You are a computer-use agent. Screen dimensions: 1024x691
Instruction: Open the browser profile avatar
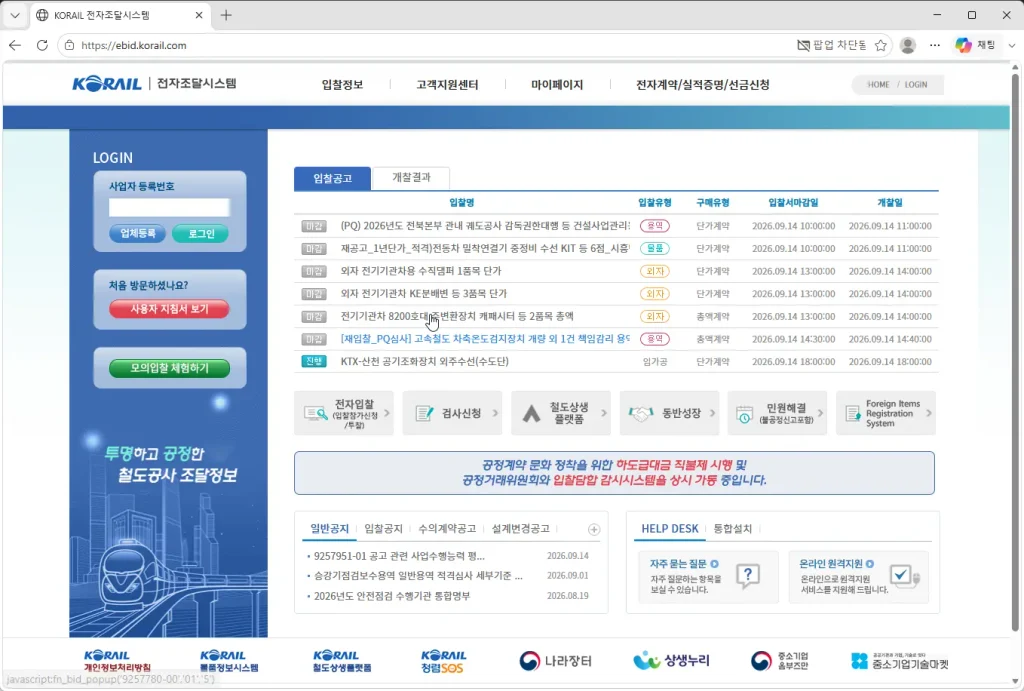tap(907, 45)
